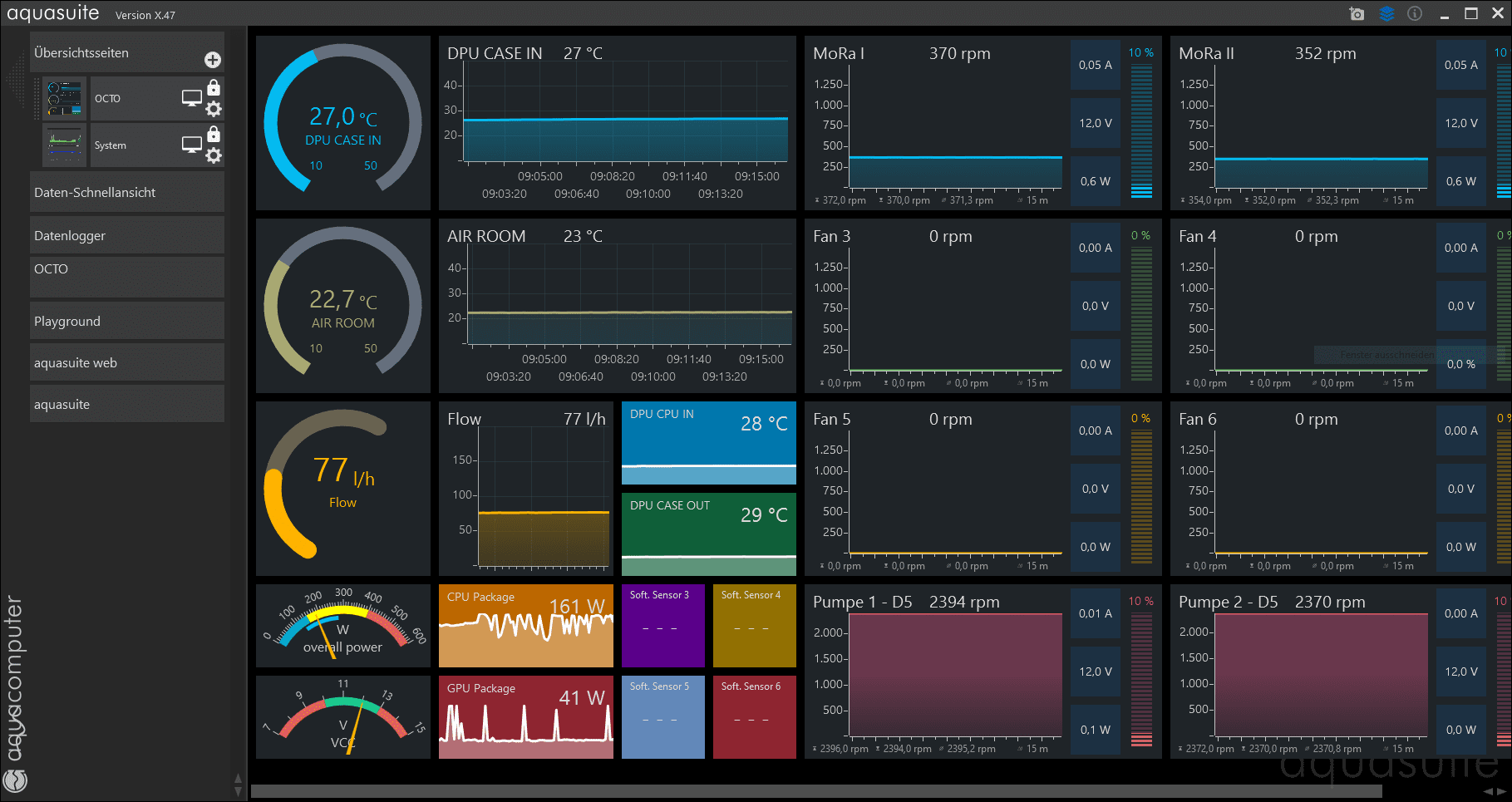Click the Flow 77 l/h gauge

point(343,489)
